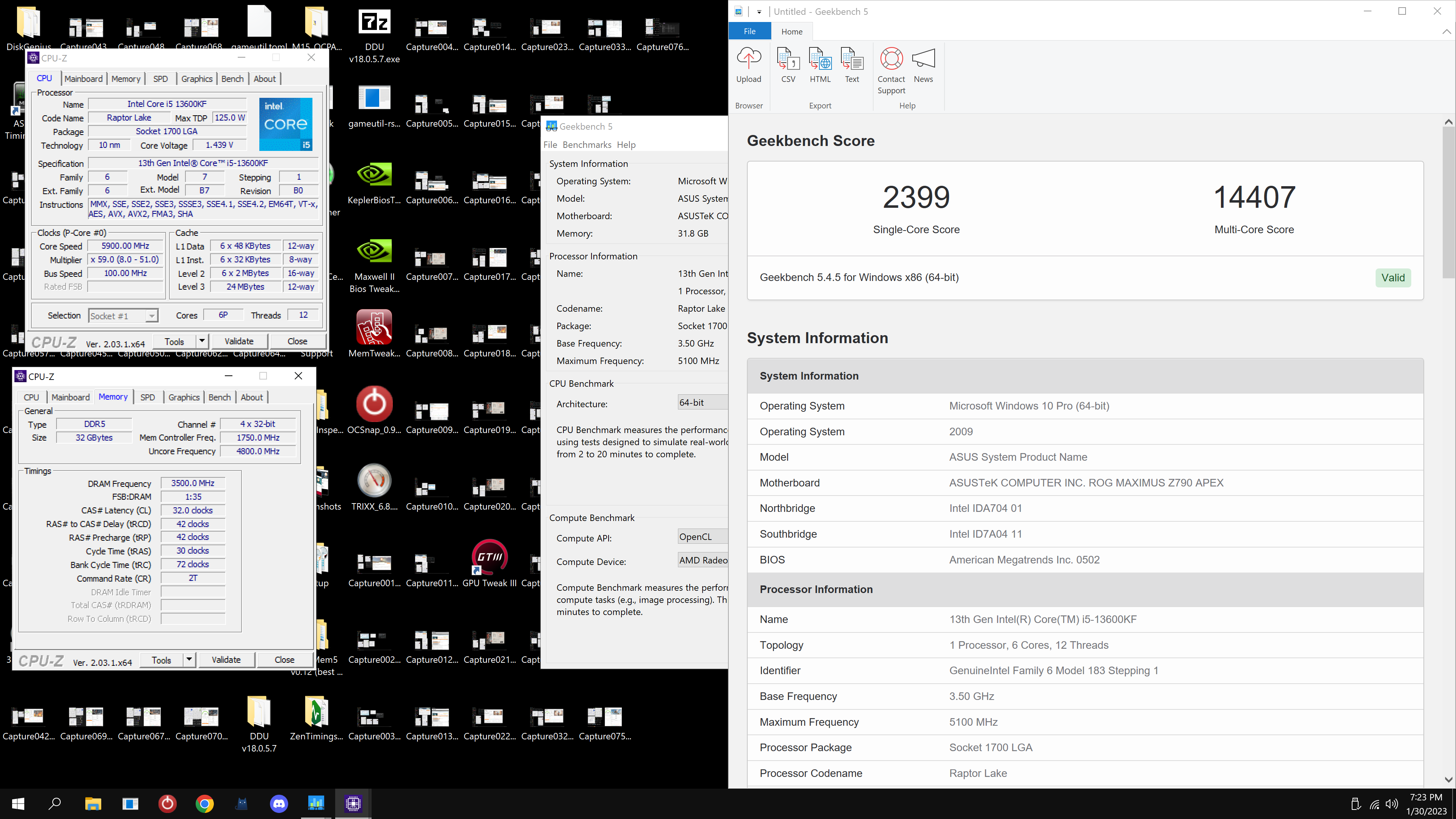The image size is (1456, 819).
Task: Open the network icon in system tray
Action: (x=1374, y=804)
